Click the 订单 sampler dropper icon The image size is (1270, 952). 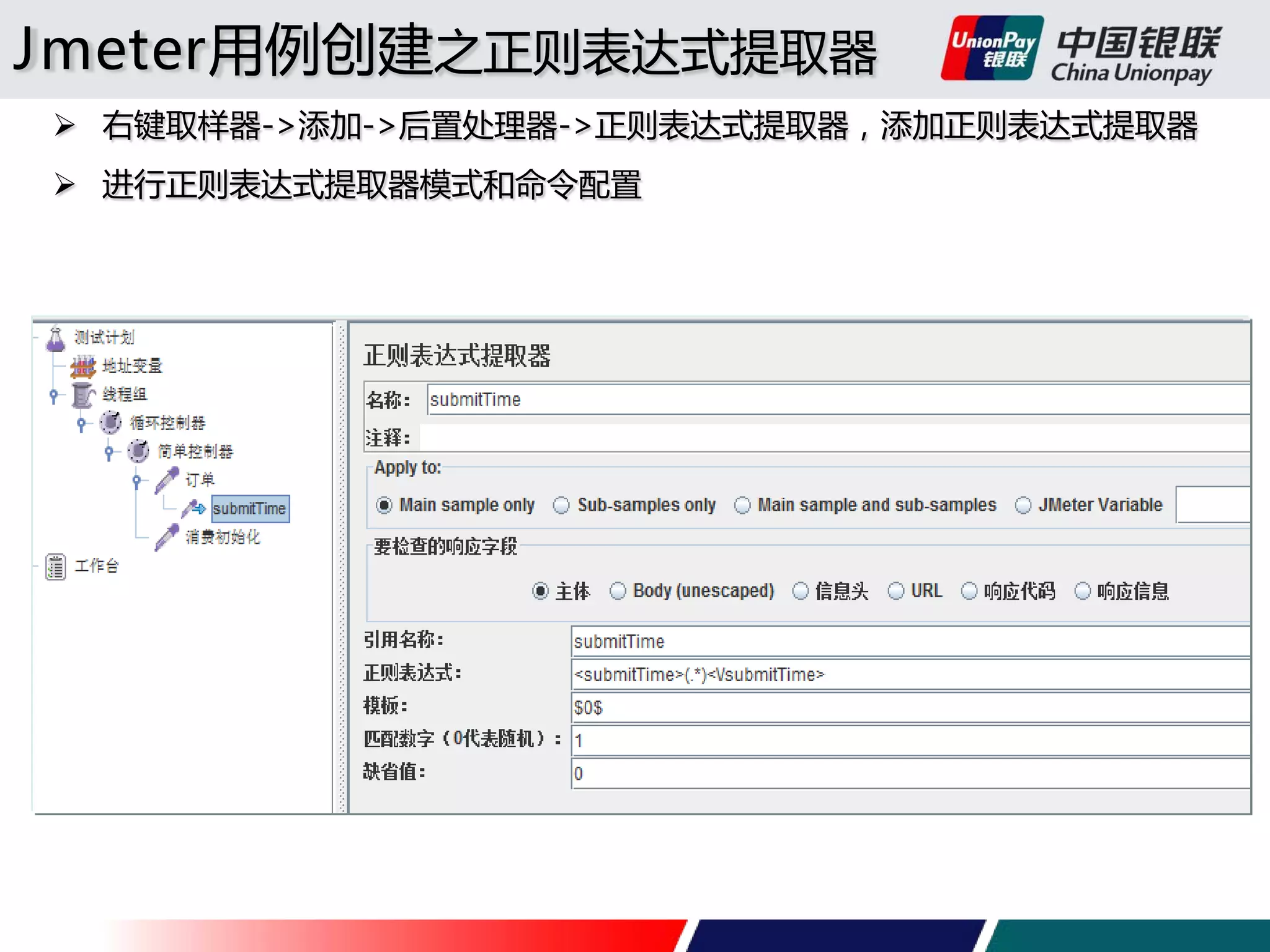[167, 480]
